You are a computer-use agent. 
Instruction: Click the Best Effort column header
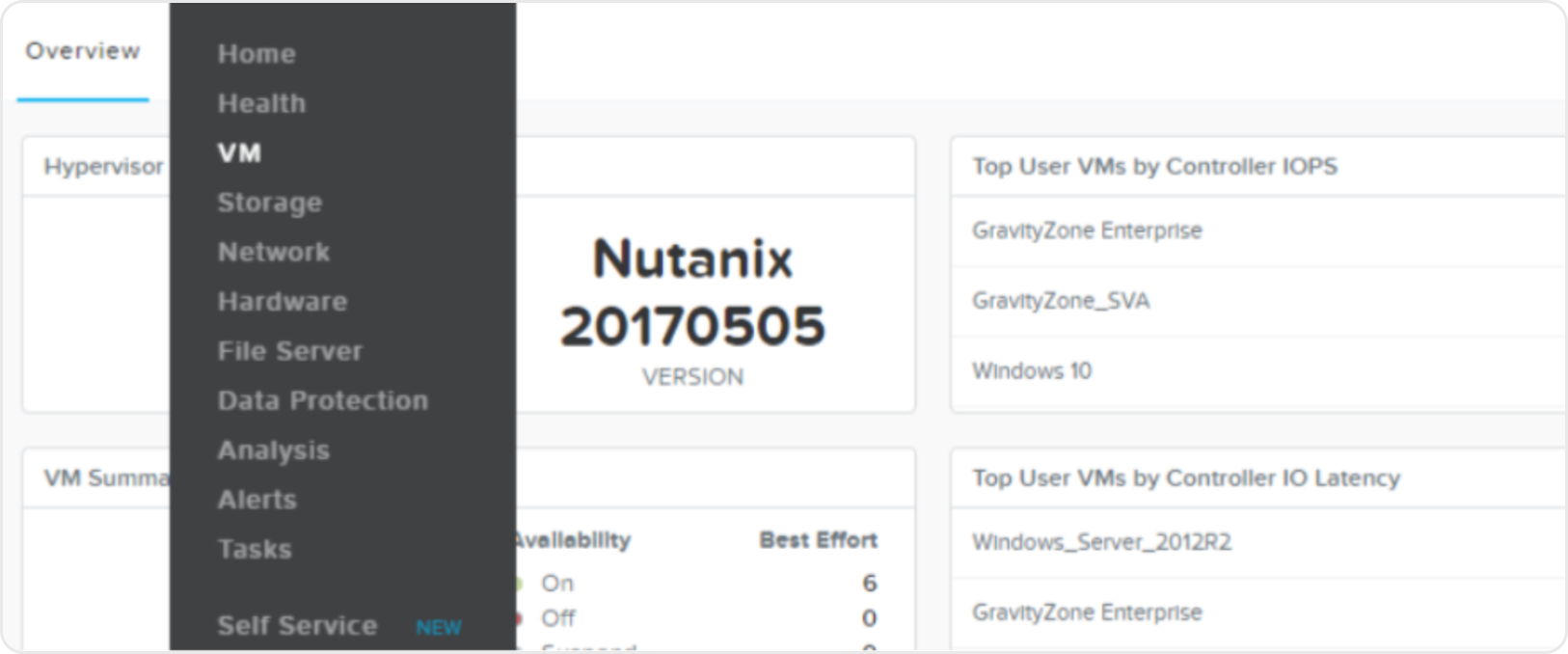coord(819,540)
